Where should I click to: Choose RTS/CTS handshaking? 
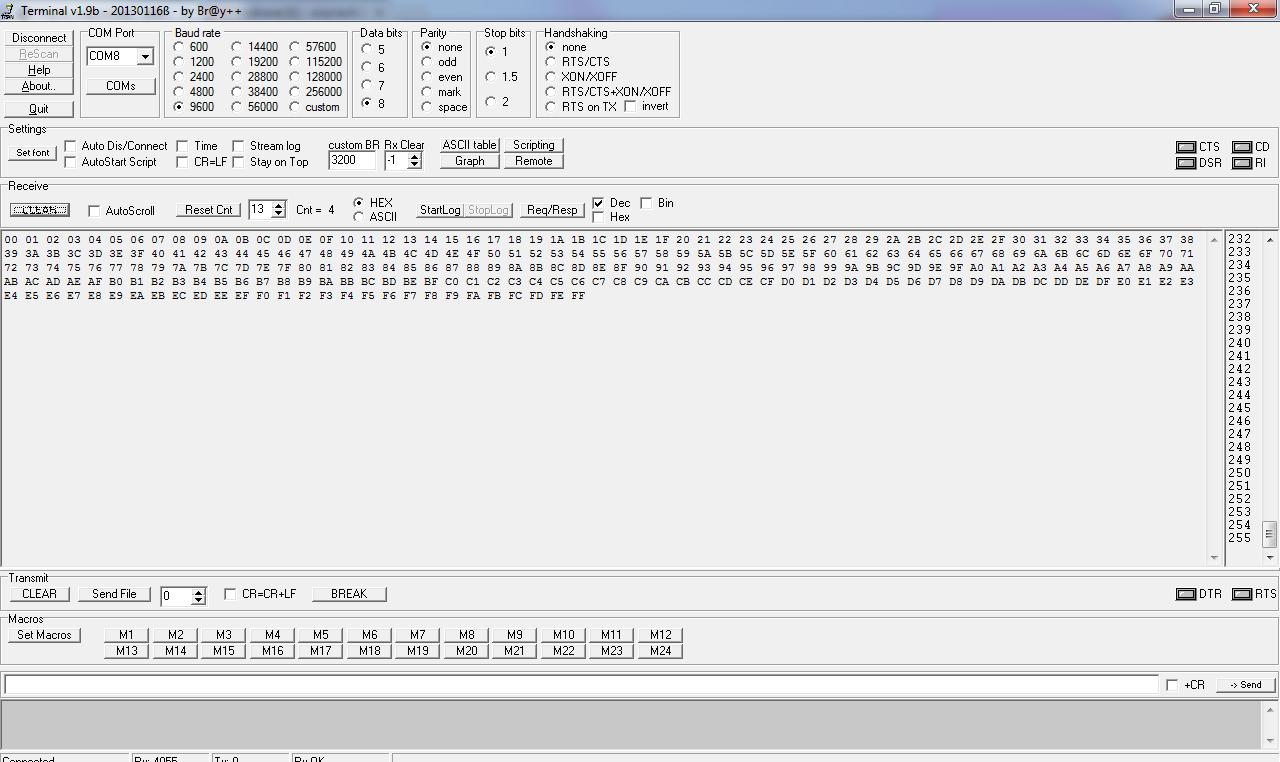tap(550, 62)
